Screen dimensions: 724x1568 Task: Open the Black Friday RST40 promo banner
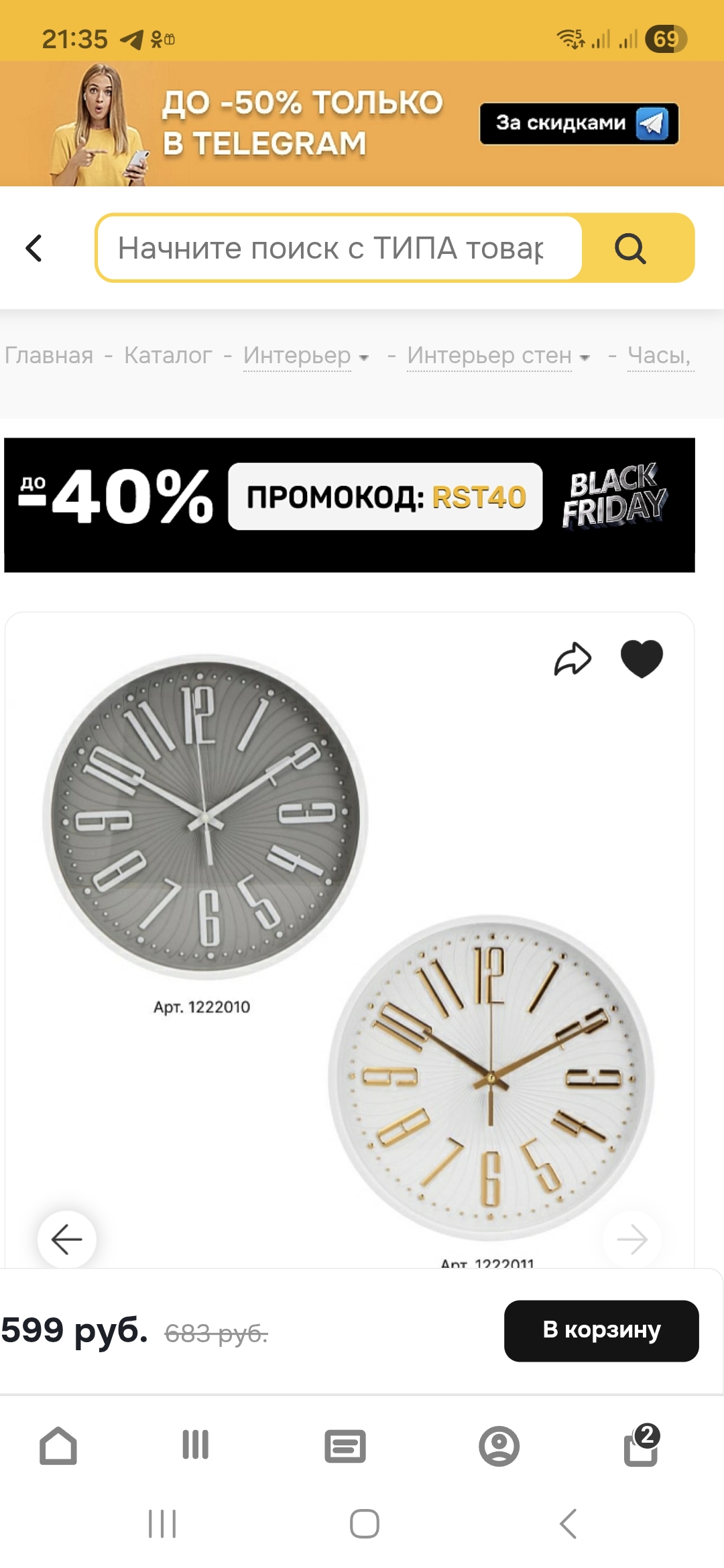click(x=349, y=505)
